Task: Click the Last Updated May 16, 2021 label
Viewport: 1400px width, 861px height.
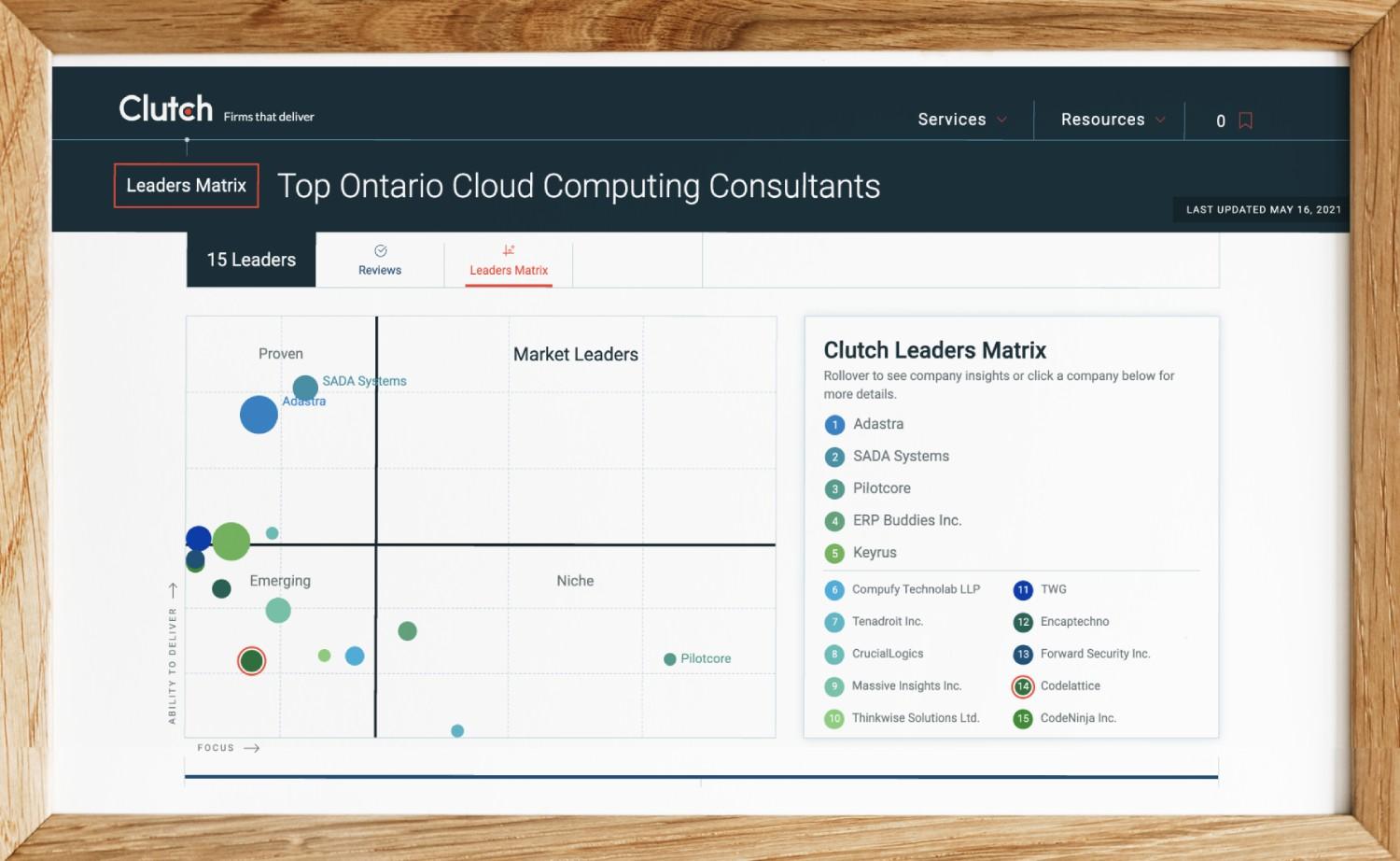Action: (1264, 209)
